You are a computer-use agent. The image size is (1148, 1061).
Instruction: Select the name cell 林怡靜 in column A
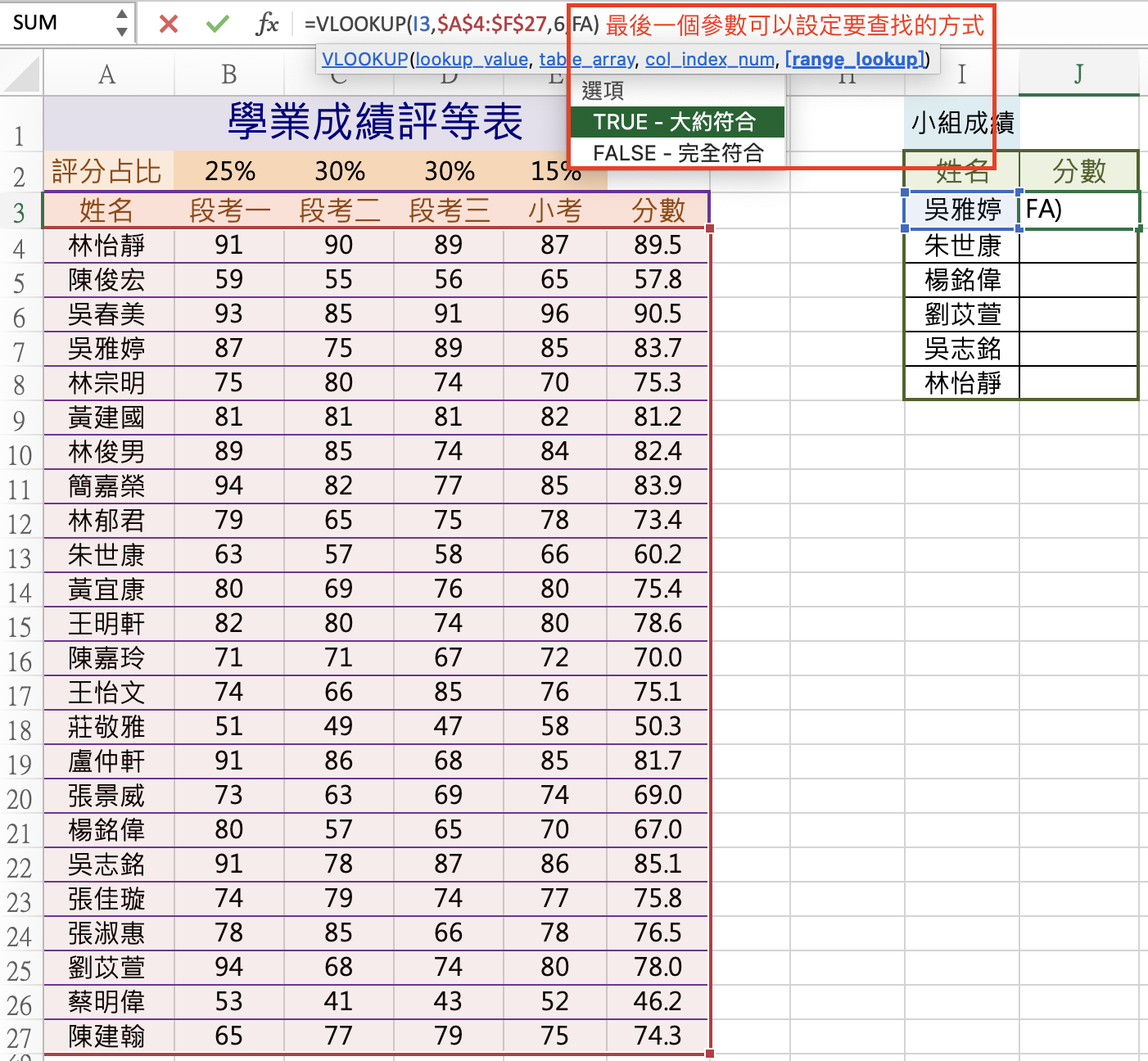(107, 246)
